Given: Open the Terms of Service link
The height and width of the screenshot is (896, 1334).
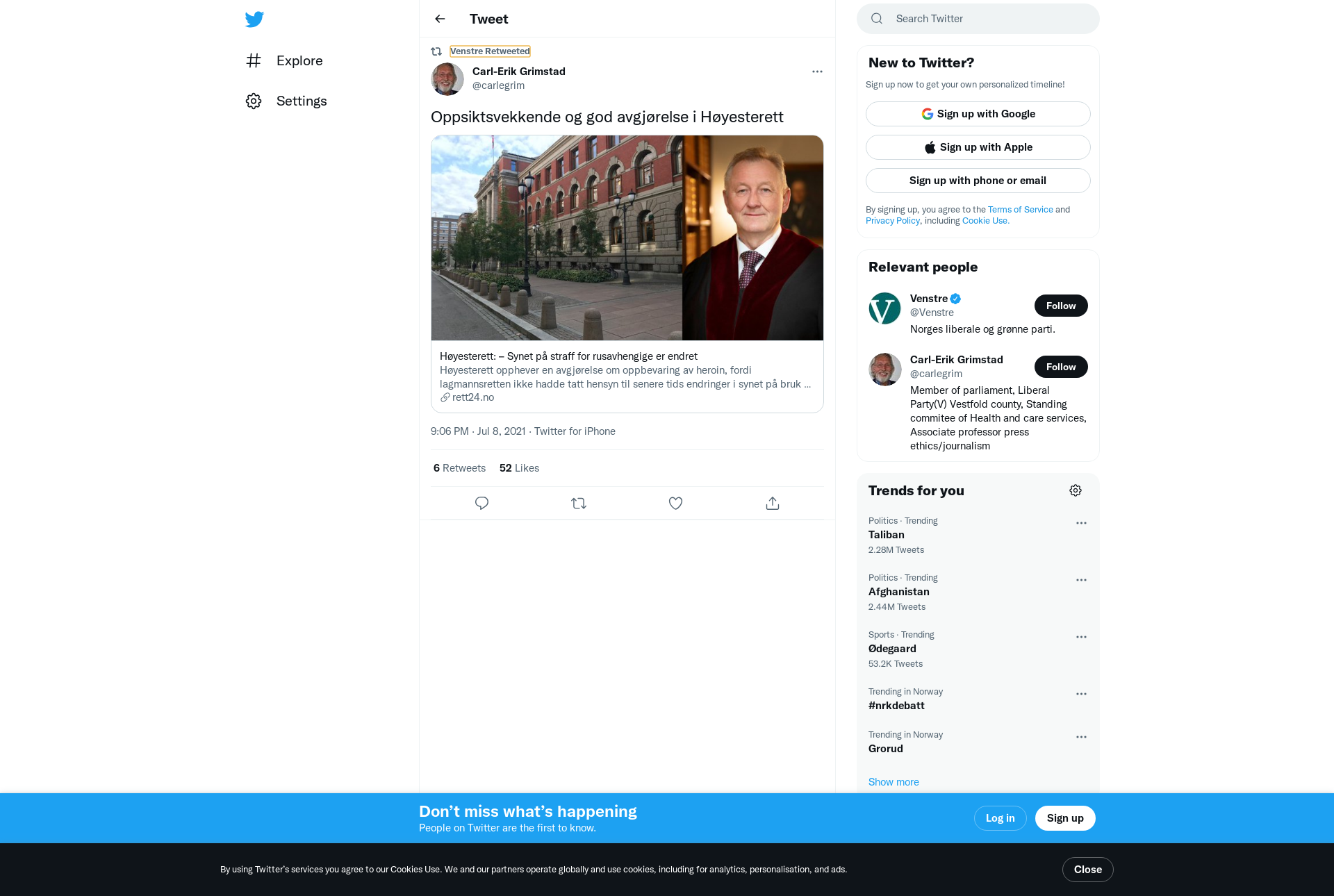Looking at the screenshot, I should (x=1020, y=210).
